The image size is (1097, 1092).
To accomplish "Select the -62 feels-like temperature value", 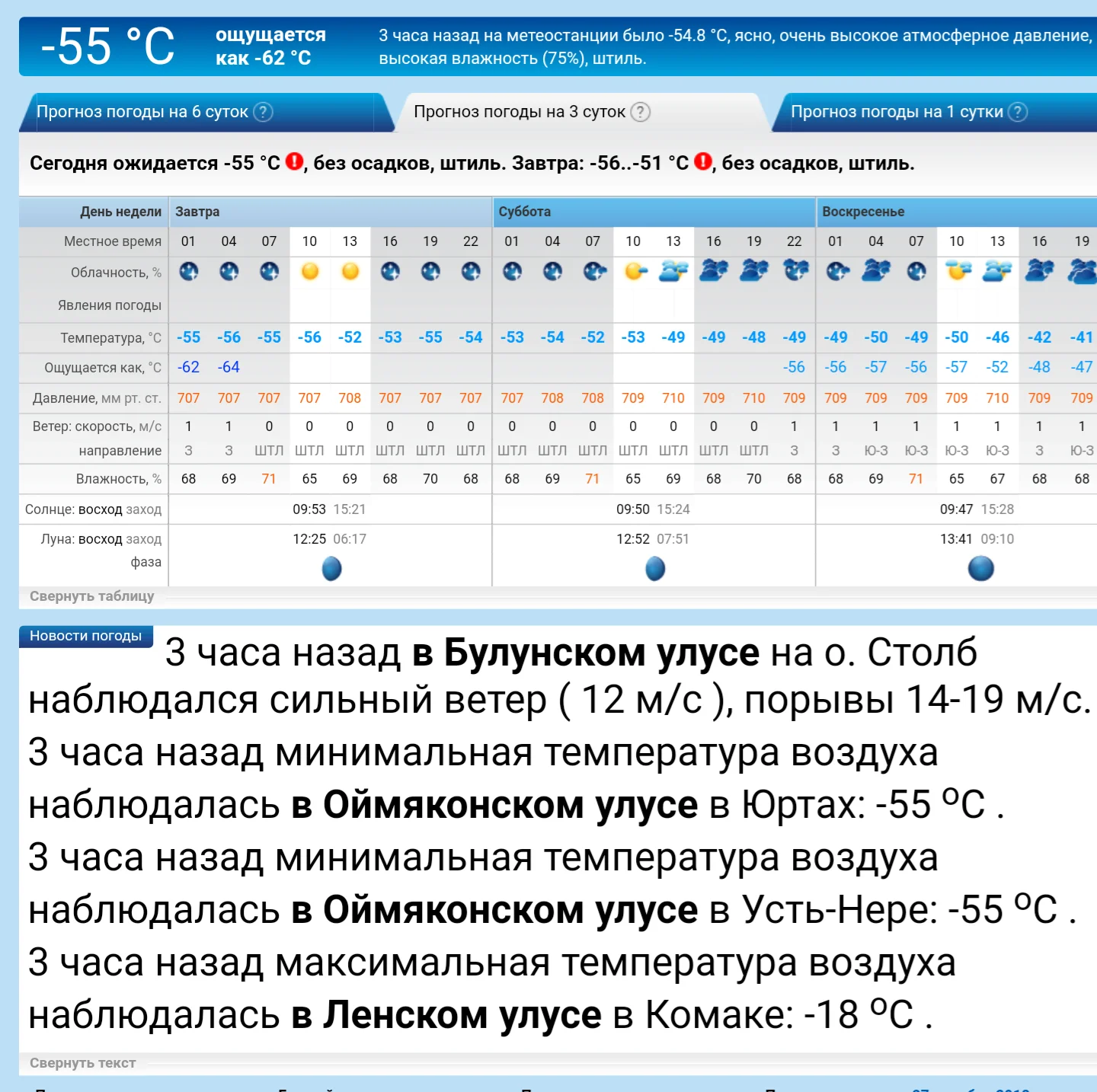I will pos(188,366).
